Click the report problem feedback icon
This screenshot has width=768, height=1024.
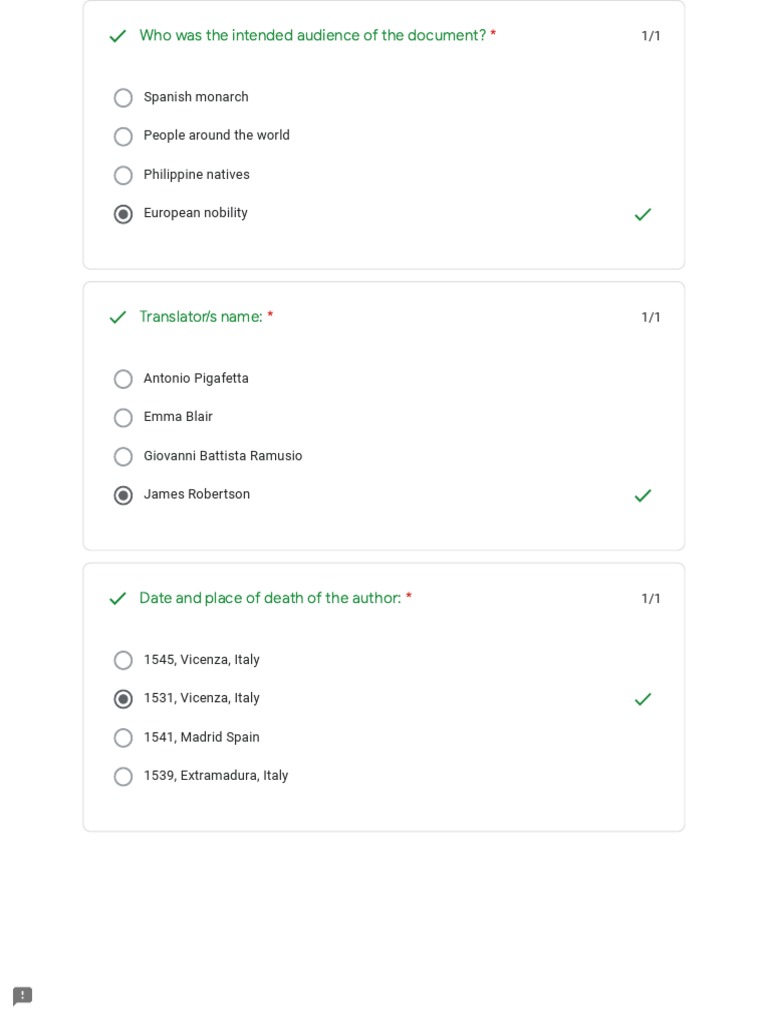pos(22,996)
